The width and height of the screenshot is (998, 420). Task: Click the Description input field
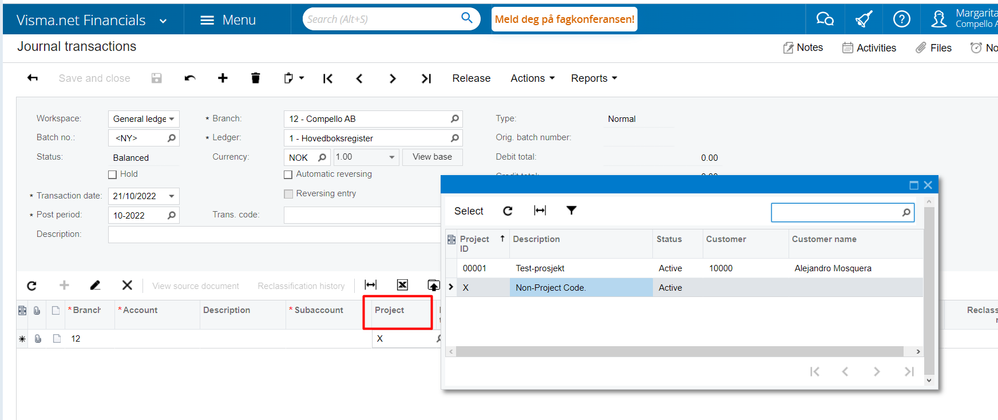[275, 235]
